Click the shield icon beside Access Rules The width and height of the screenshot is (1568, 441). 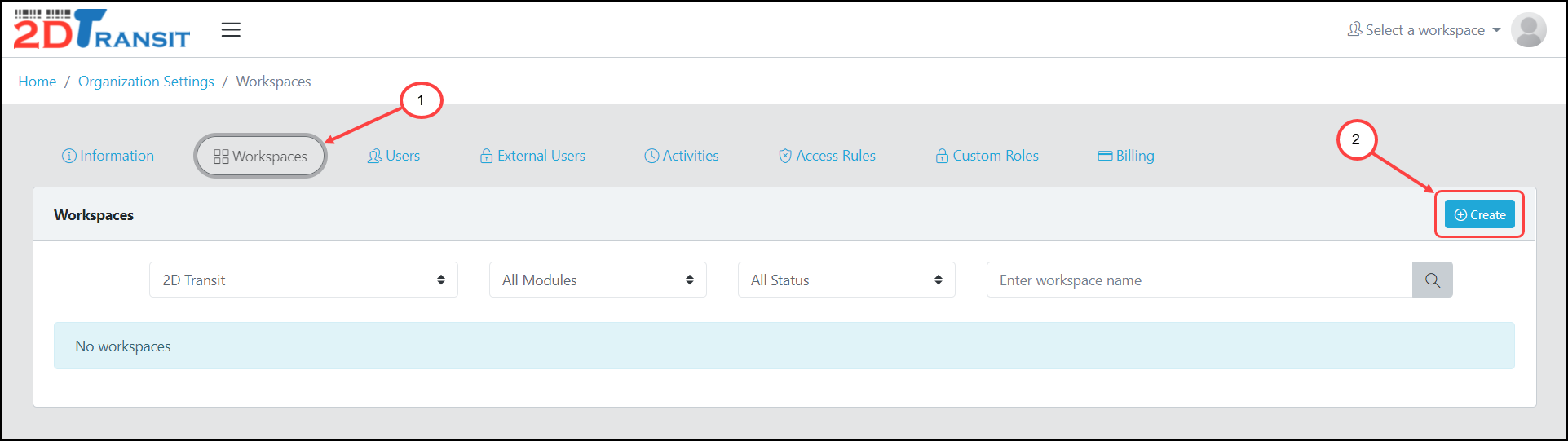click(x=785, y=156)
